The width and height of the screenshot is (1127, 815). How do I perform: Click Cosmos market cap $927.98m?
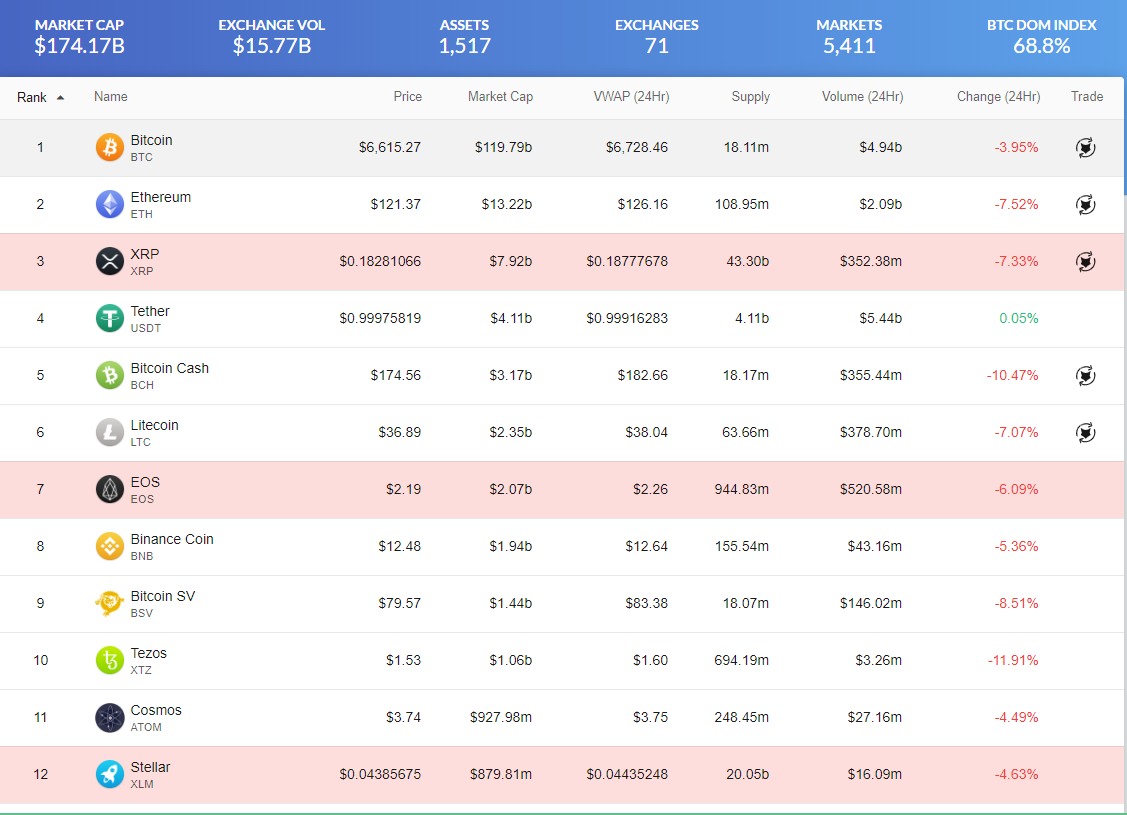coord(501,717)
